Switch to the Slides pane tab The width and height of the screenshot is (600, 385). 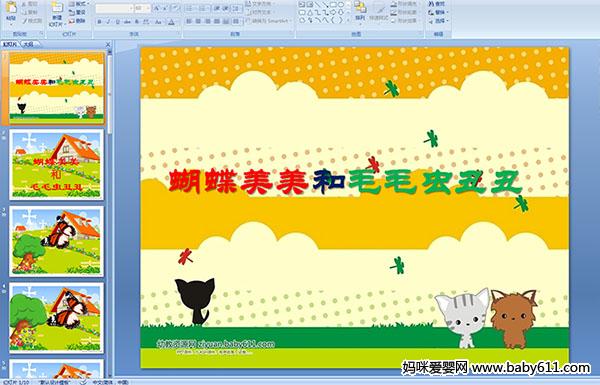[x=10, y=44]
